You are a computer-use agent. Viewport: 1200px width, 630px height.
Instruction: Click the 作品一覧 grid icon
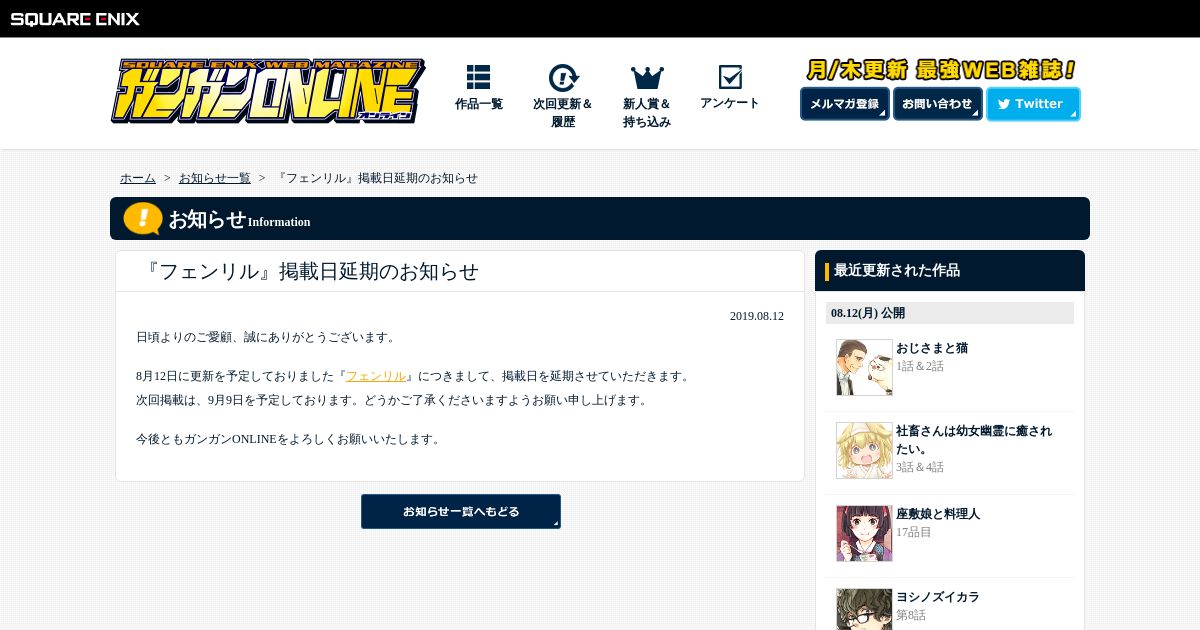478,77
